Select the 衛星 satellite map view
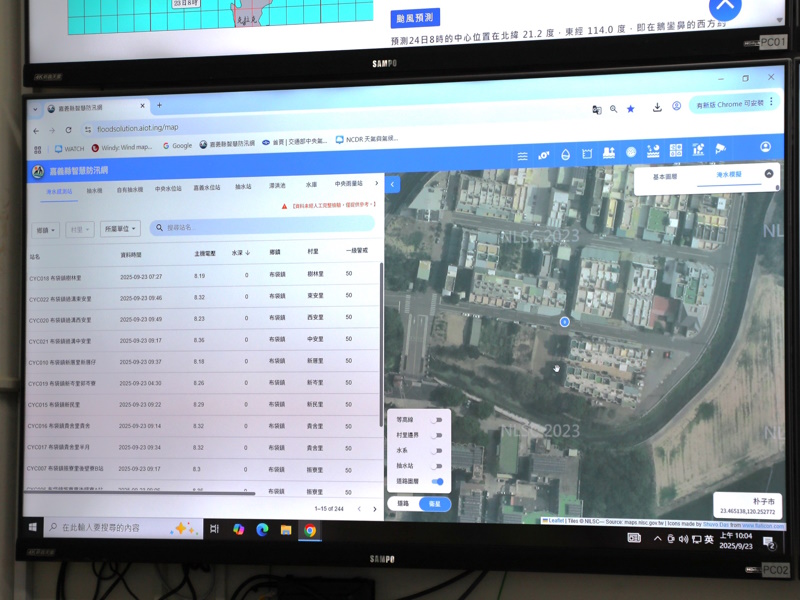This screenshot has height=600, width=800. pyautogui.click(x=435, y=504)
